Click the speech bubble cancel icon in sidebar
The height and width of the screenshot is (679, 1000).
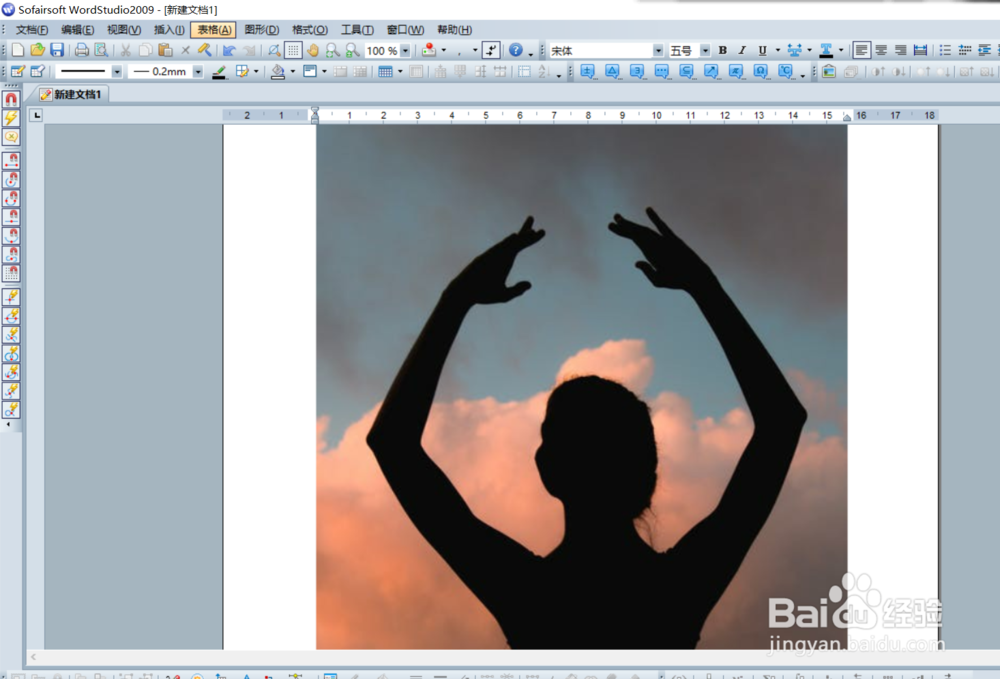point(11,136)
